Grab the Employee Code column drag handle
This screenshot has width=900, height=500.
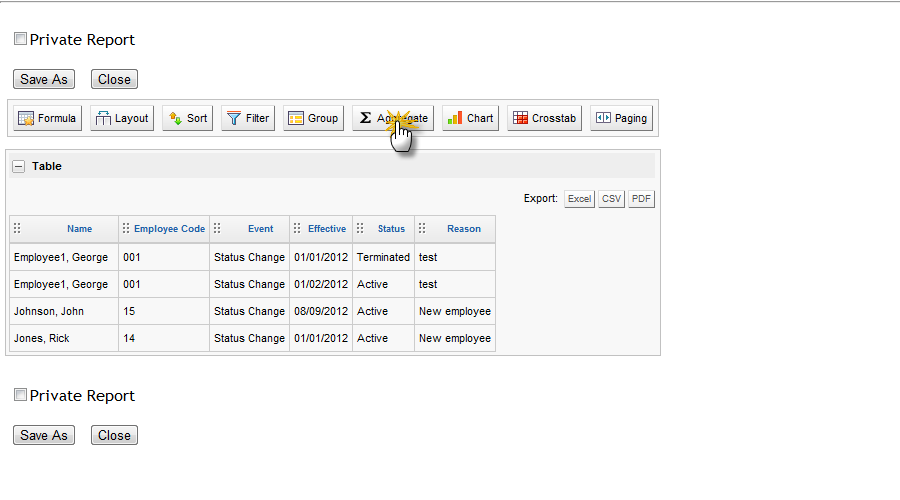126,228
